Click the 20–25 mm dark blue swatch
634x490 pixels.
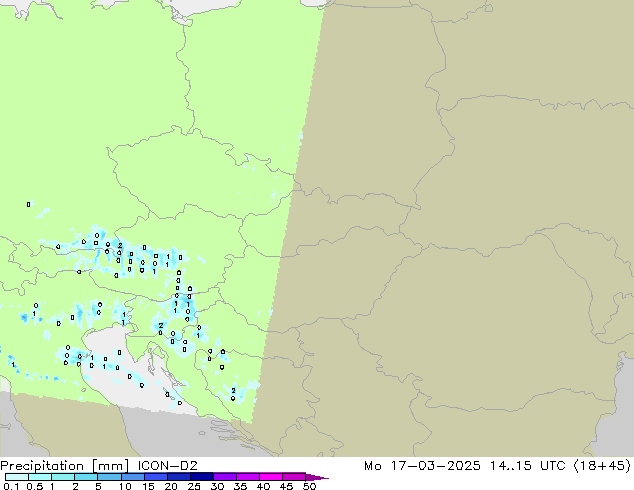click(x=178, y=477)
